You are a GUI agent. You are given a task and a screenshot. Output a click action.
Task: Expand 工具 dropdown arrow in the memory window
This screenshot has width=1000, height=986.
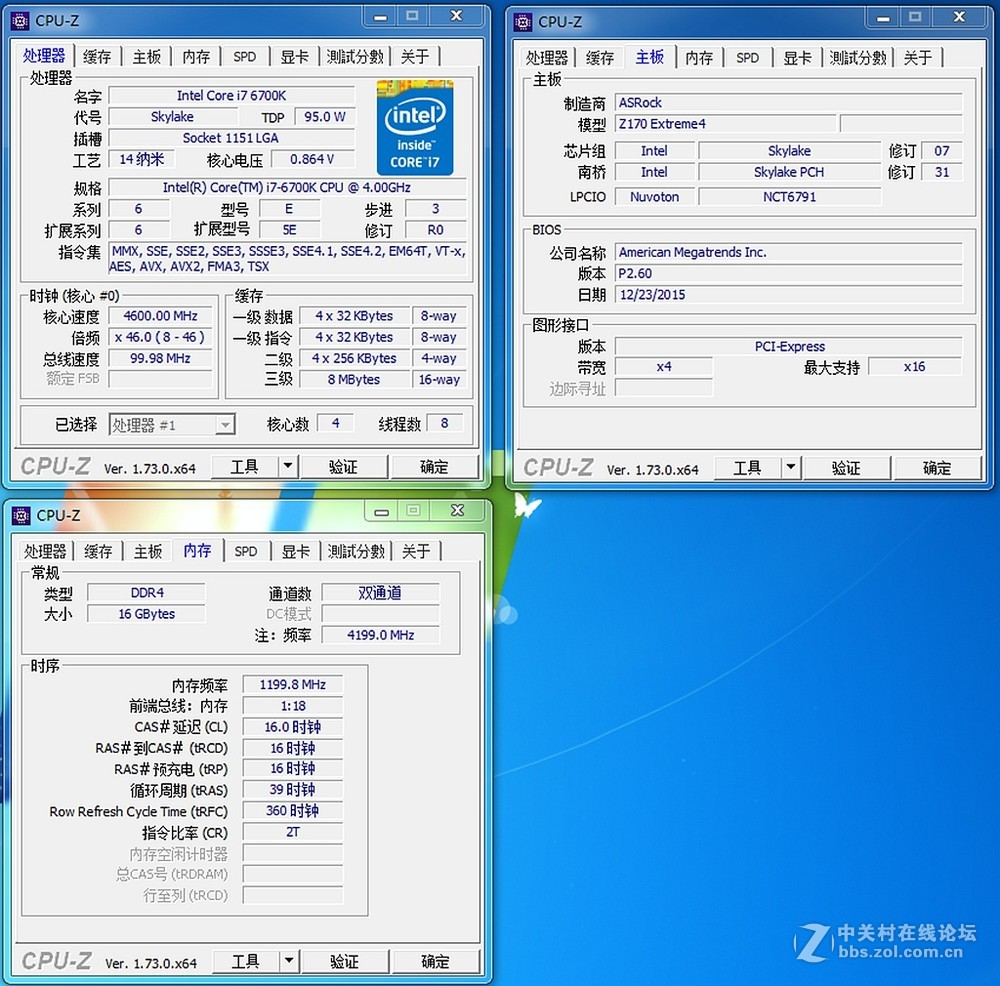point(290,961)
